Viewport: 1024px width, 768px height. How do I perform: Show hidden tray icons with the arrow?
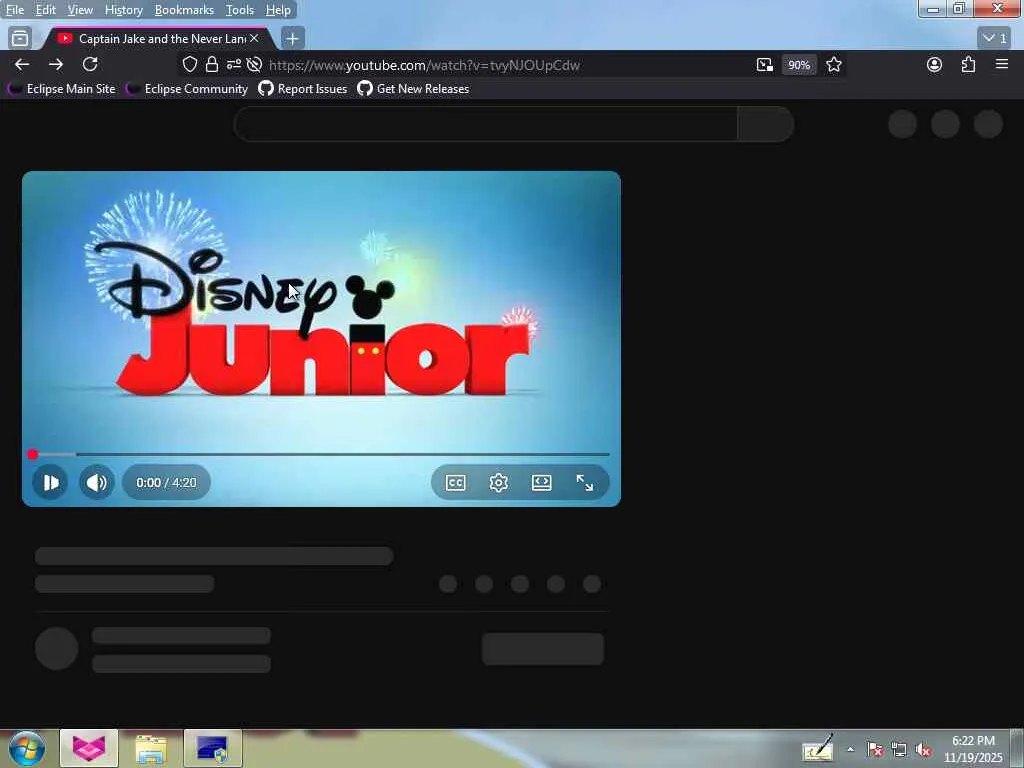tap(850, 749)
